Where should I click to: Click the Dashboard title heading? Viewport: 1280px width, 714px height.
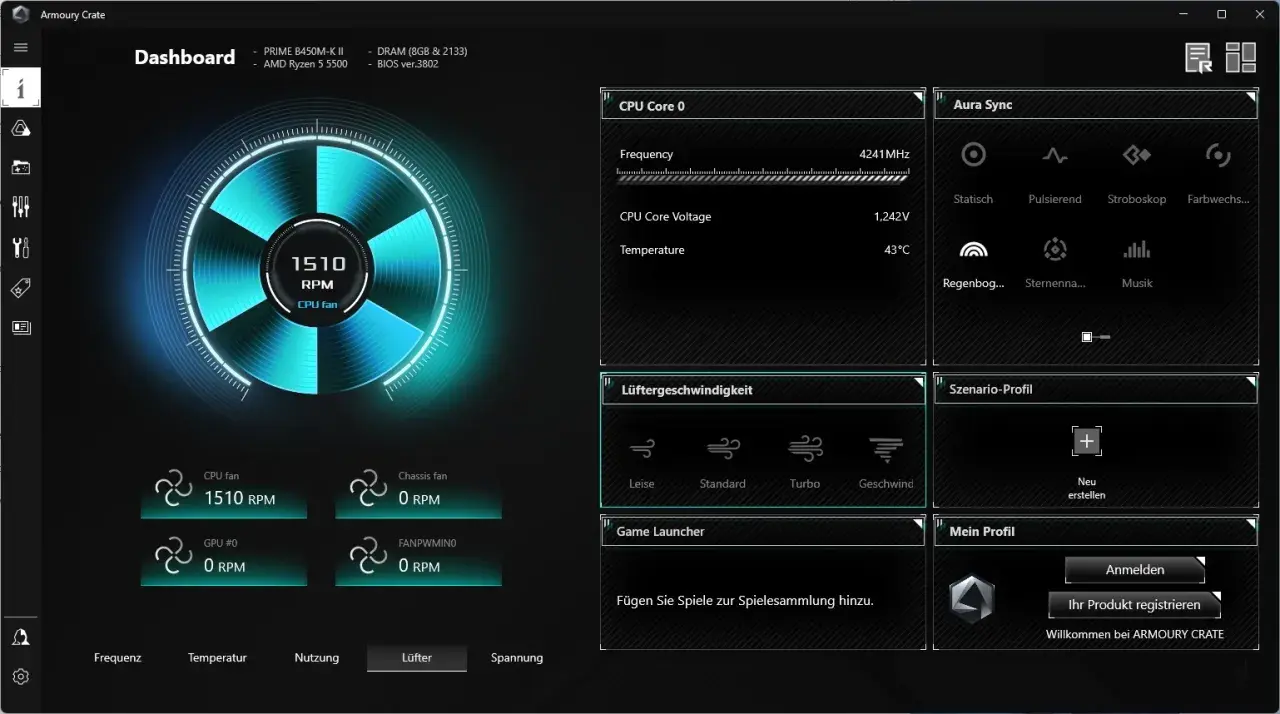185,57
